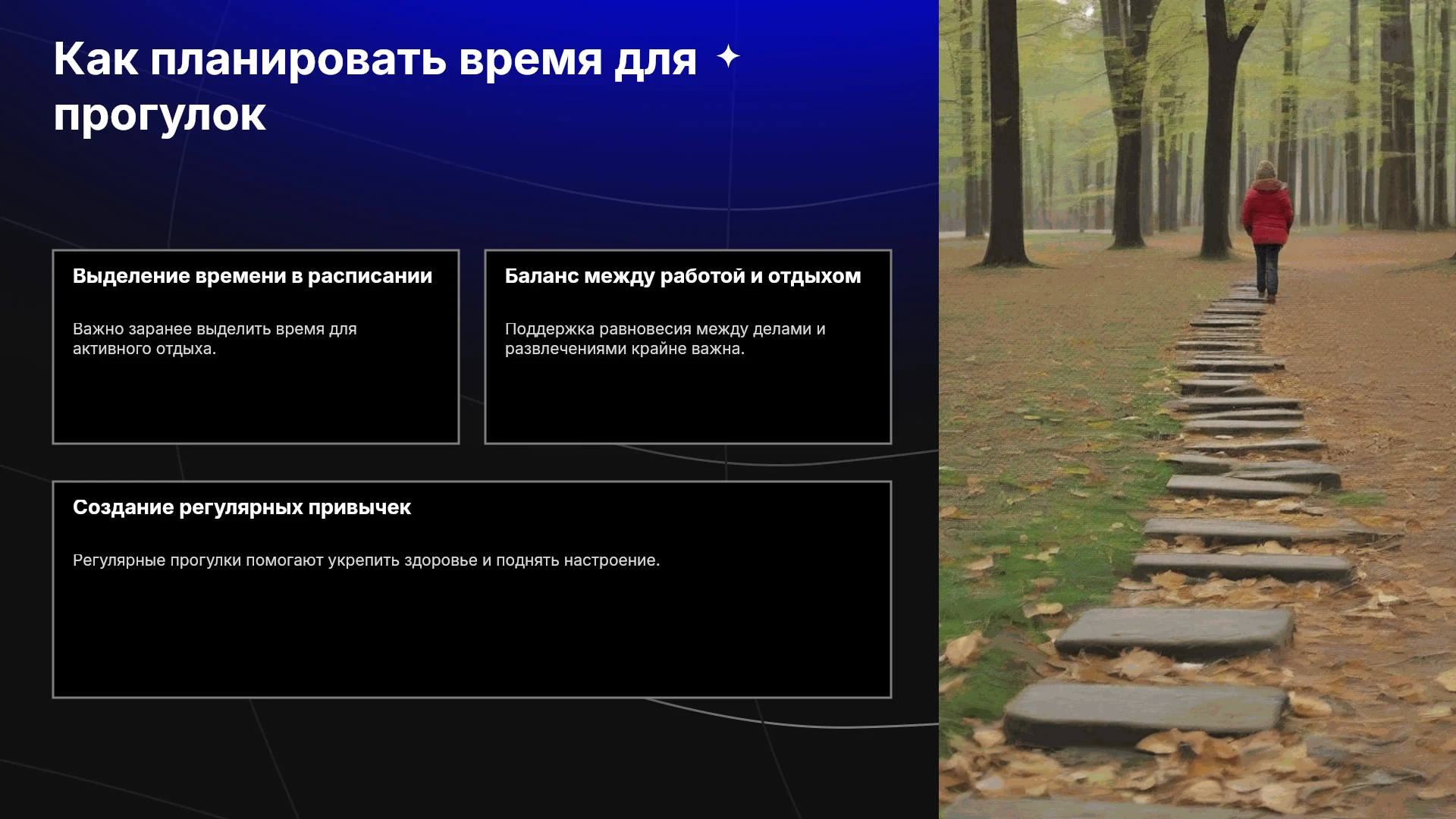Select the title line 'Как планировать время для'
This screenshot has height=819, width=1456.
click(375, 59)
